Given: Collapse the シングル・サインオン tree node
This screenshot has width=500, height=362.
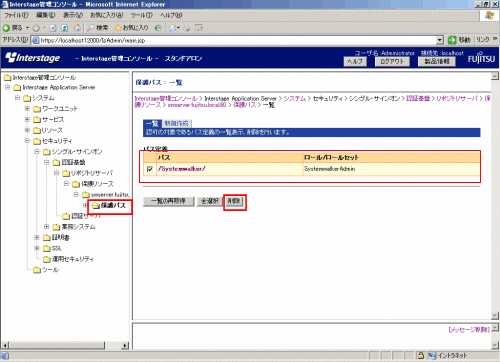Looking at the screenshot, I should tap(37, 152).
